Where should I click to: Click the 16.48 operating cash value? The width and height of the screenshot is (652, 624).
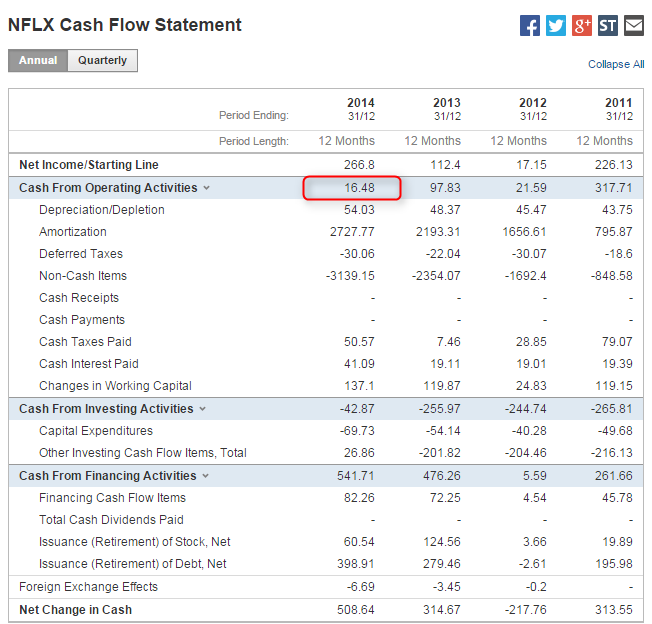click(x=359, y=188)
